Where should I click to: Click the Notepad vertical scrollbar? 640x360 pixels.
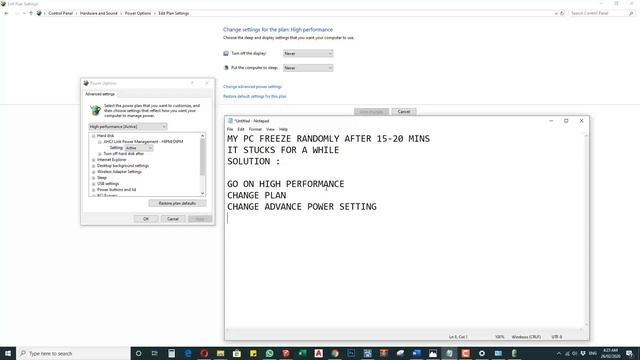click(587, 230)
